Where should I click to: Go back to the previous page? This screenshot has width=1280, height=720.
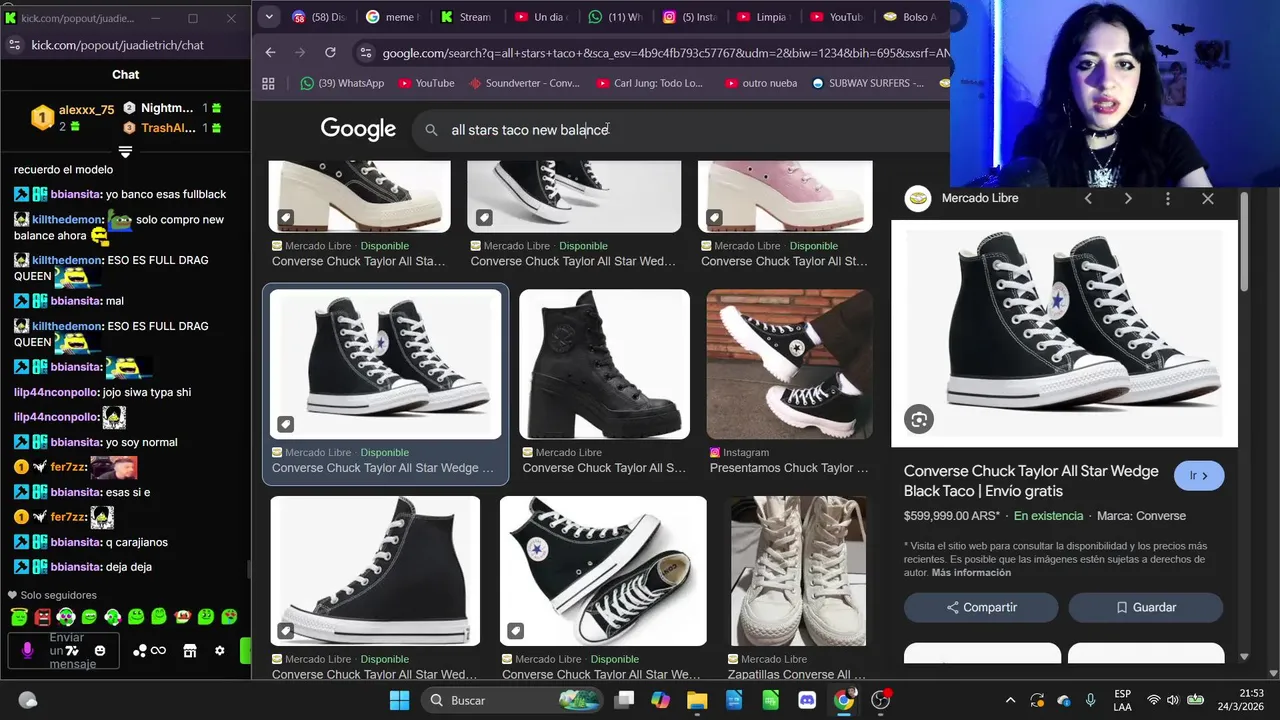pyautogui.click(x=270, y=52)
